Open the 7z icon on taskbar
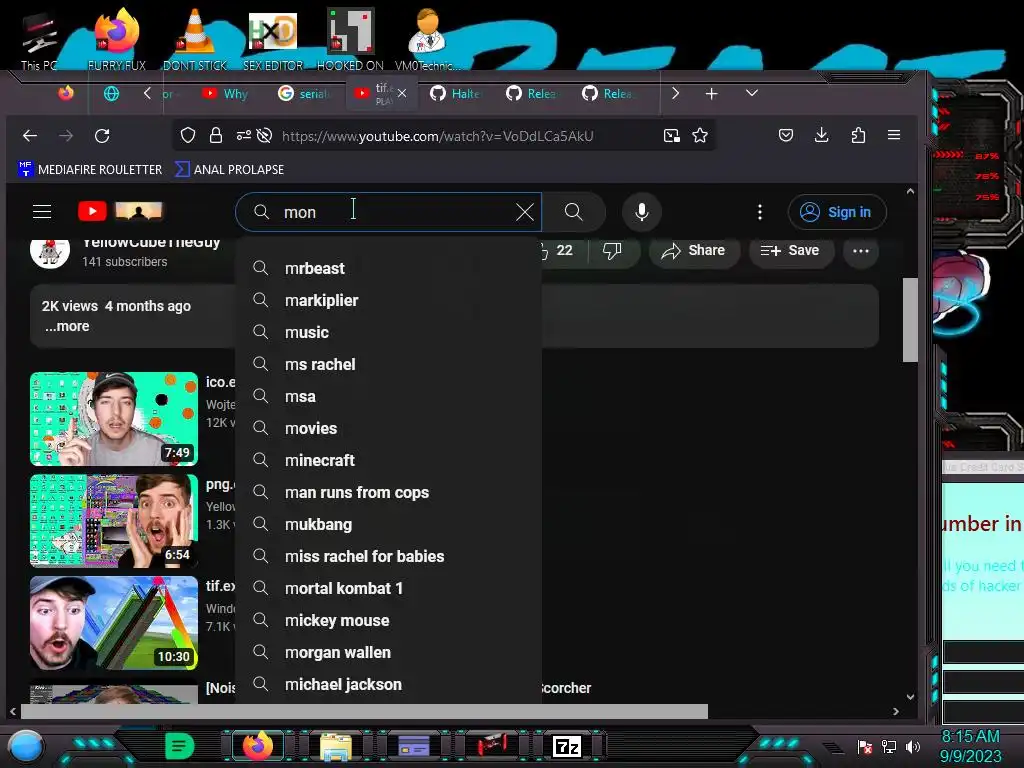 coord(566,746)
